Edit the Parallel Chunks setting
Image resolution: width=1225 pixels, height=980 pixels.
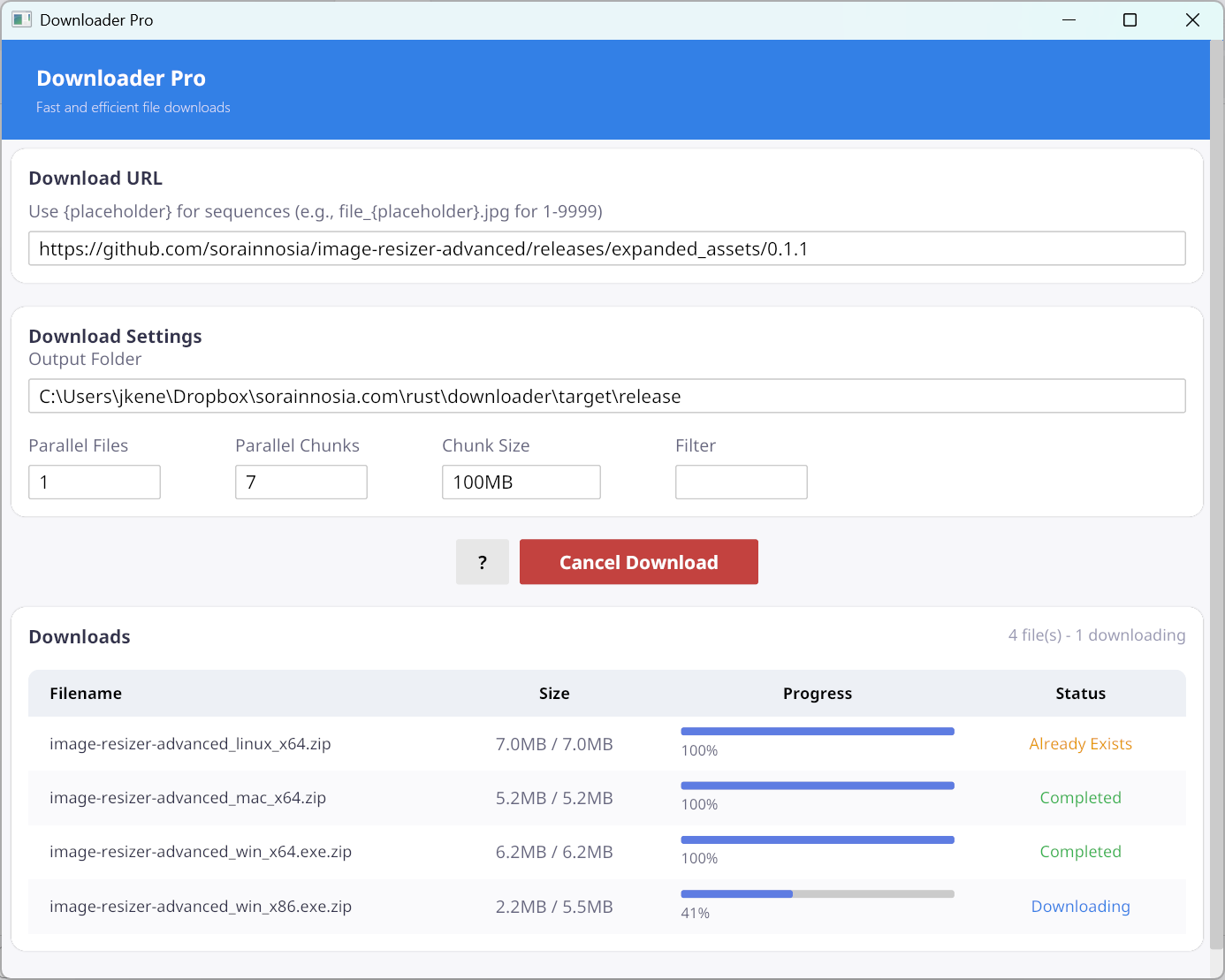301,482
